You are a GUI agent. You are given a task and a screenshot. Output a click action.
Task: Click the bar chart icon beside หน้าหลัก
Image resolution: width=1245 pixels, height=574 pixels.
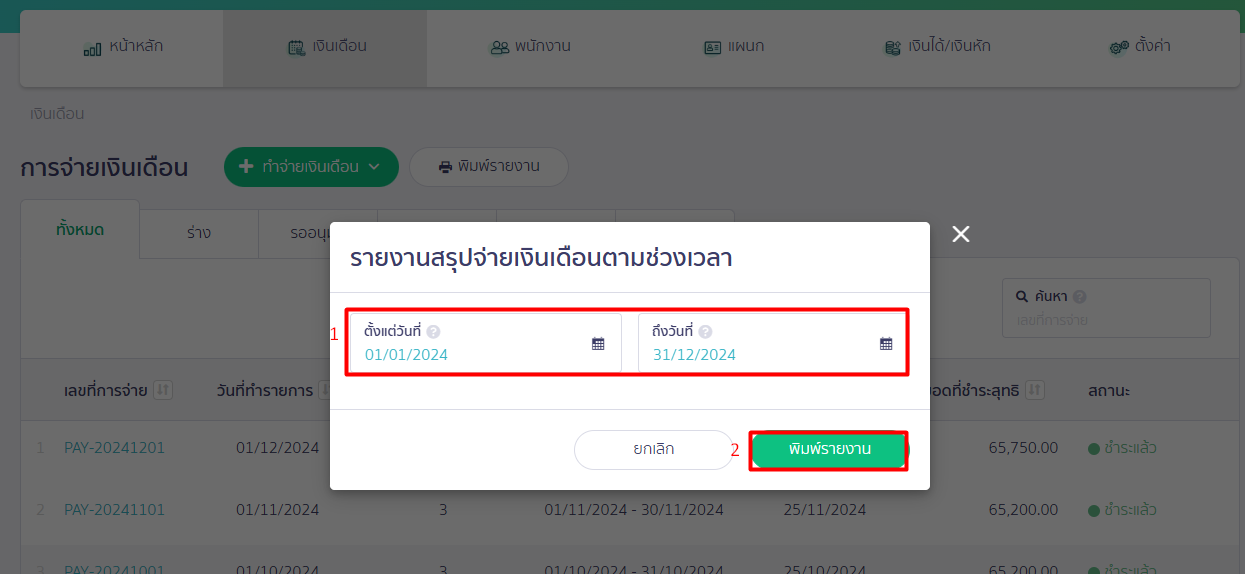coord(92,48)
